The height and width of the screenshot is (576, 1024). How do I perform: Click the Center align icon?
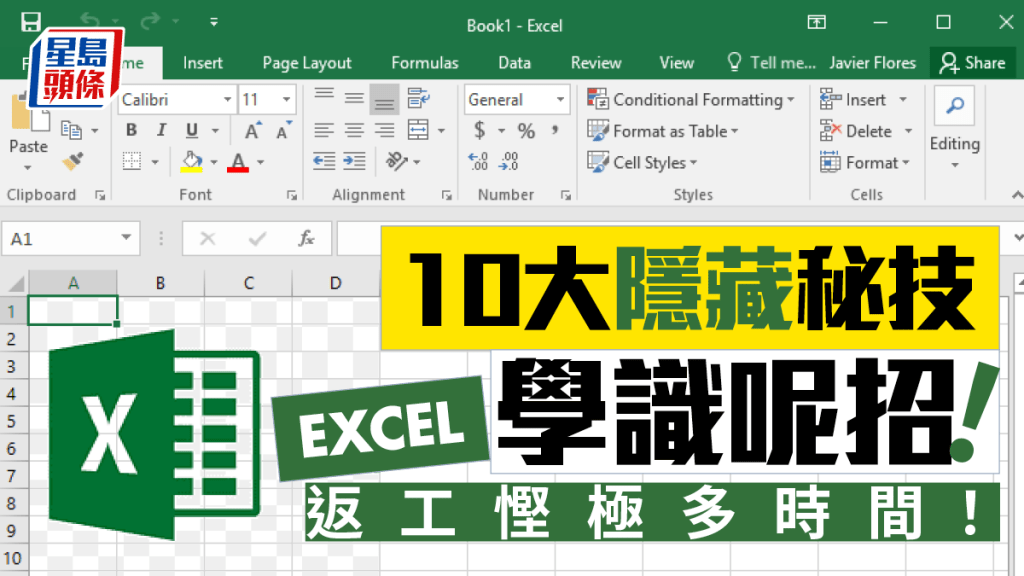click(x=354, y=131)
